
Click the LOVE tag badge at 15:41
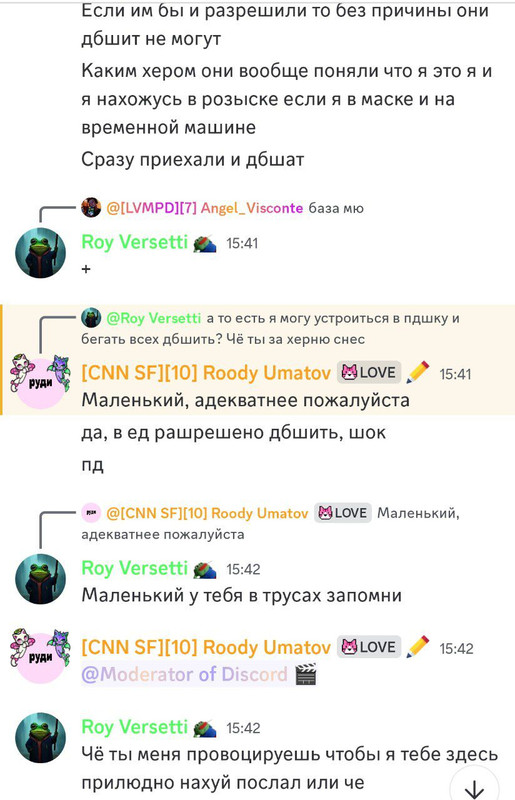[369, 372]
